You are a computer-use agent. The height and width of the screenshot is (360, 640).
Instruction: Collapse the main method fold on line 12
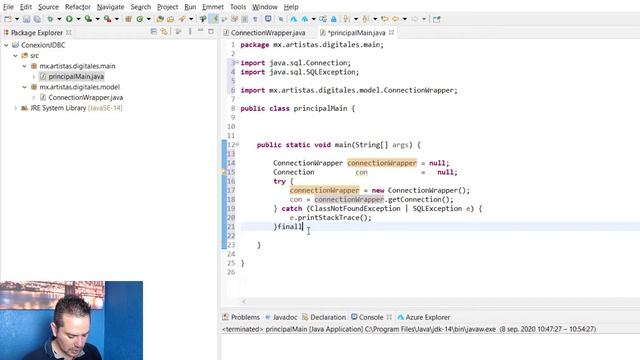pyautogui.click(x=238, y=144)
